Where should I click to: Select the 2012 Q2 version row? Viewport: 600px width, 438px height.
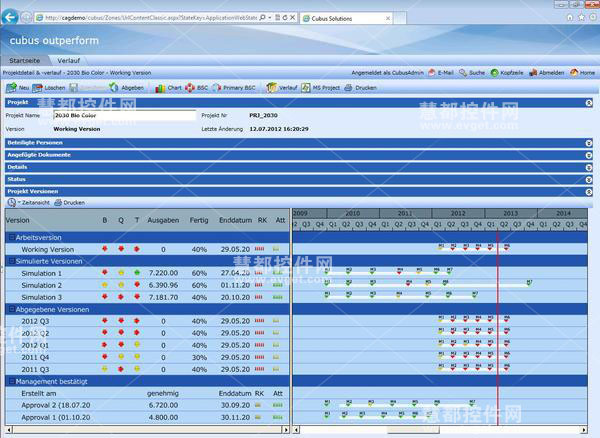147,333
